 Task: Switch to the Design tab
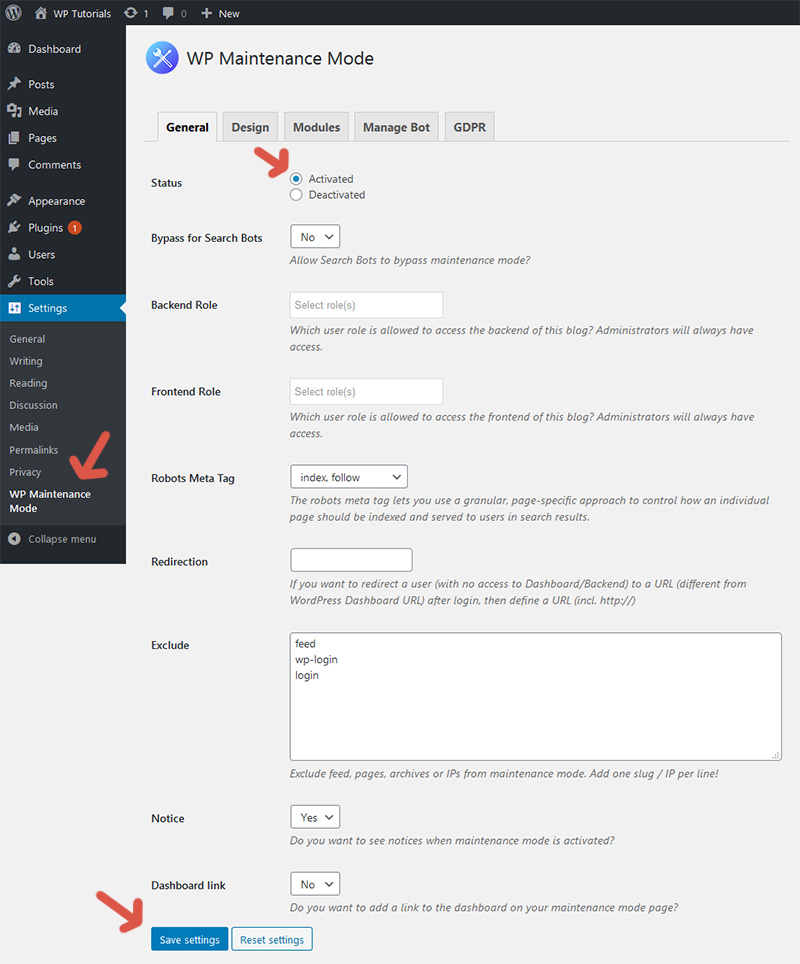250,127
